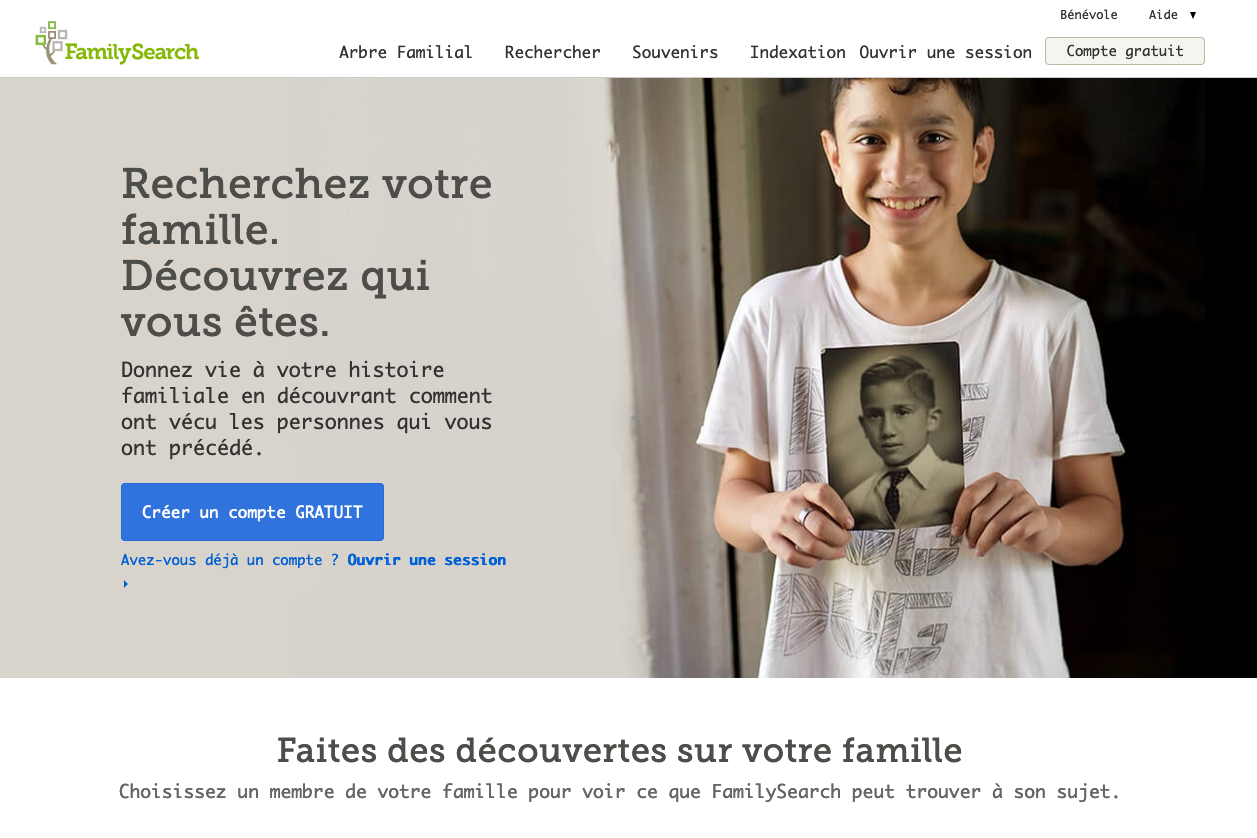Click the heading 'Recherchez votre famille'

(306, 206)
